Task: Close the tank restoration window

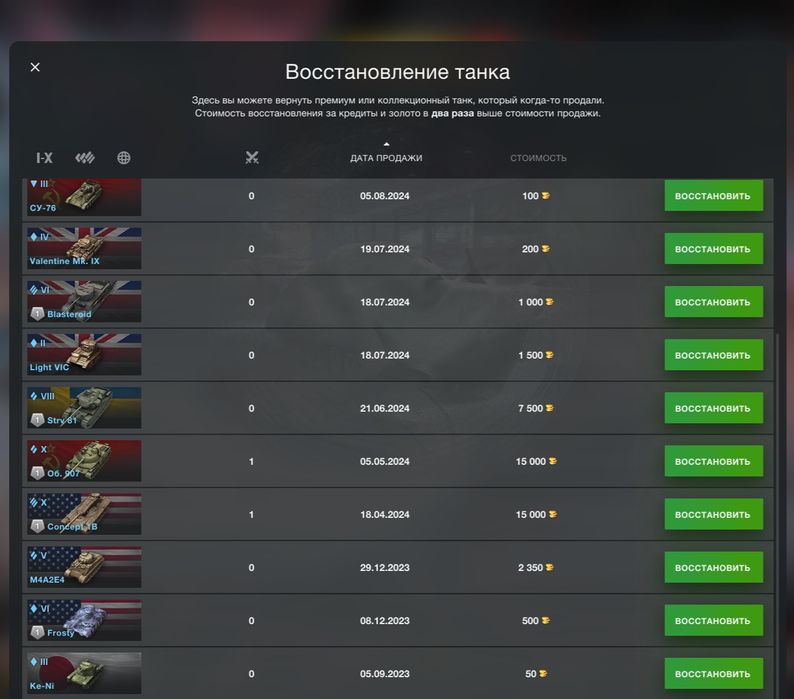Action: point(35,67)
